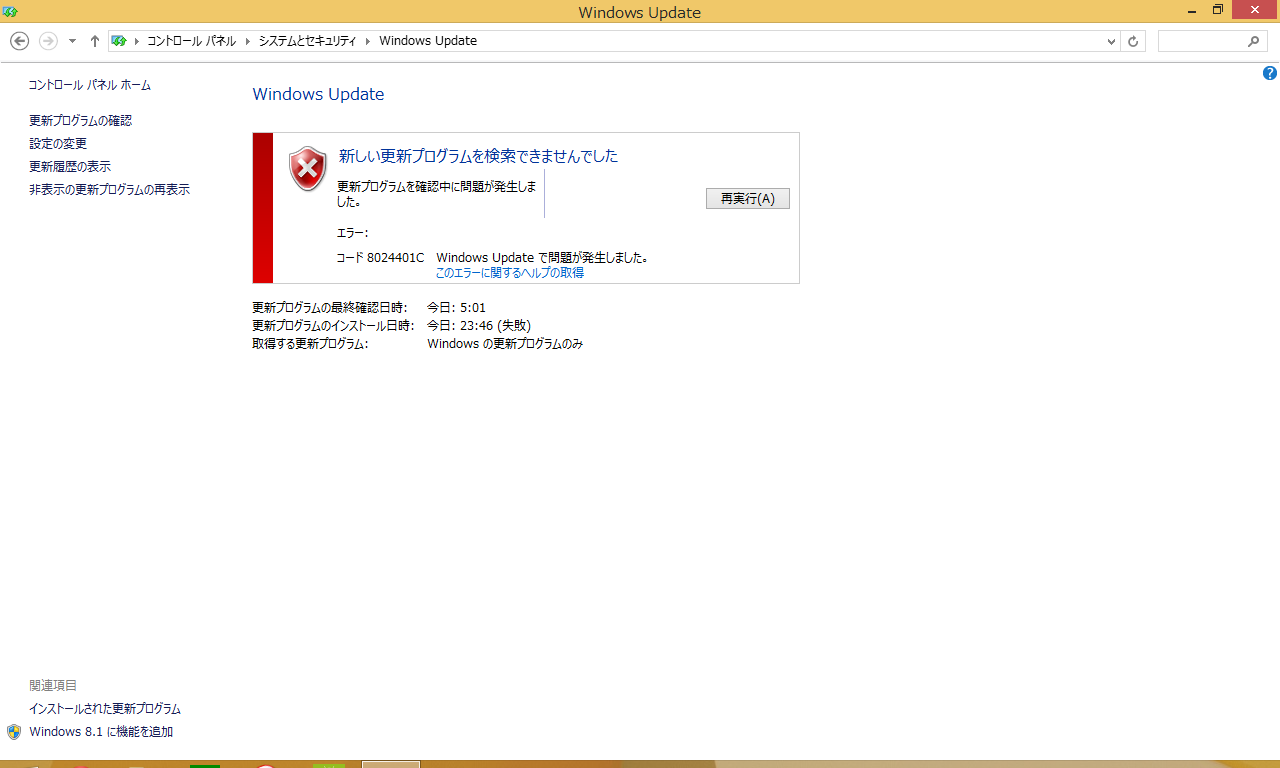Open このエラーに関するヘルプの取得 help link

509,272
